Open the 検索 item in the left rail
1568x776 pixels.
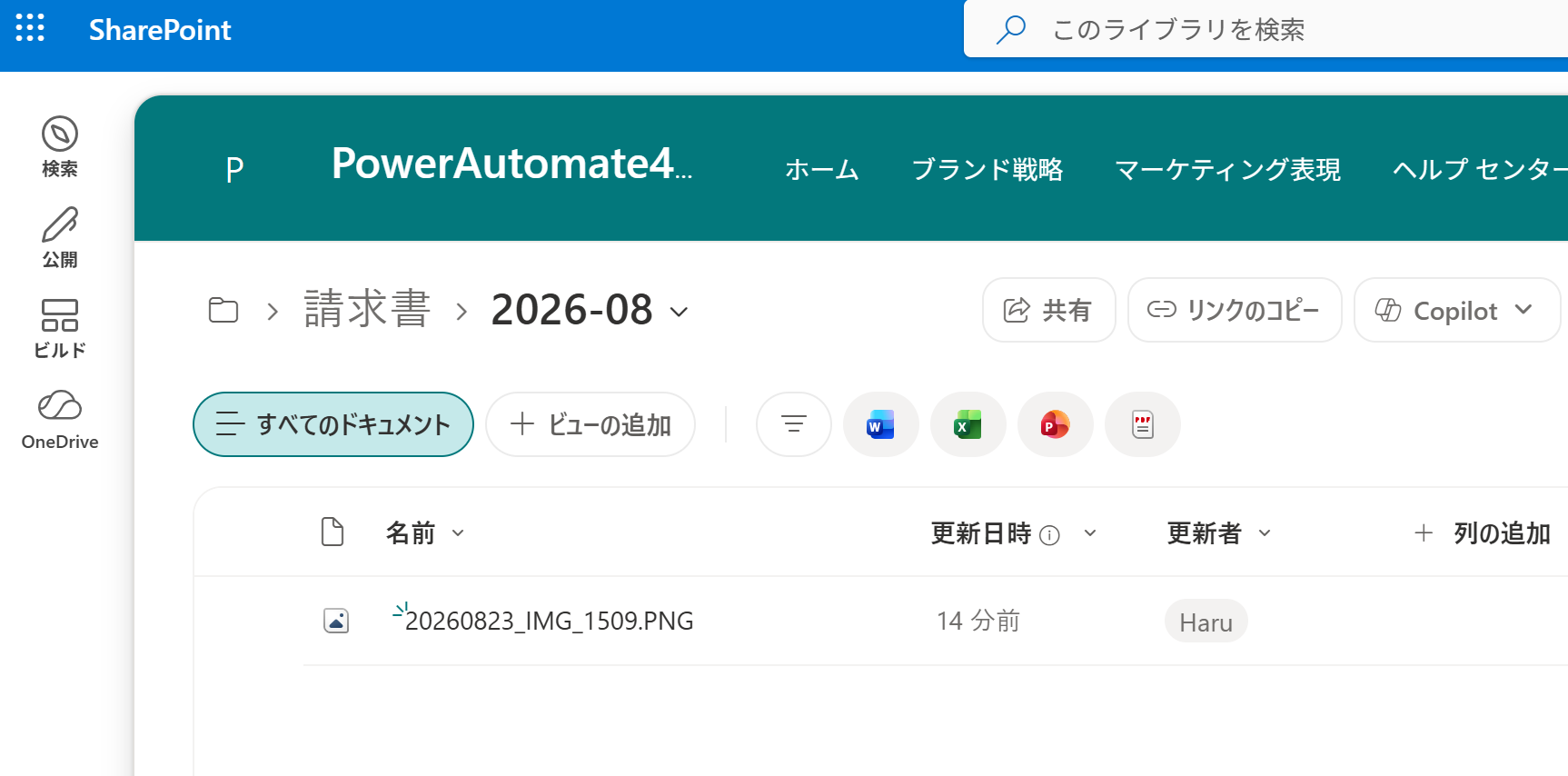[60, 146]
